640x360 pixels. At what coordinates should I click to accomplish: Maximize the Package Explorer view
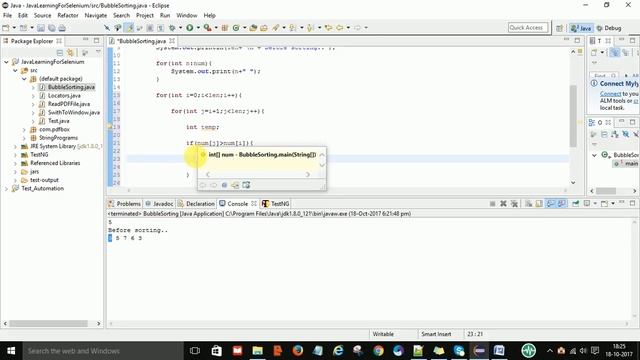pyautogui.click(x=96, y=40)
